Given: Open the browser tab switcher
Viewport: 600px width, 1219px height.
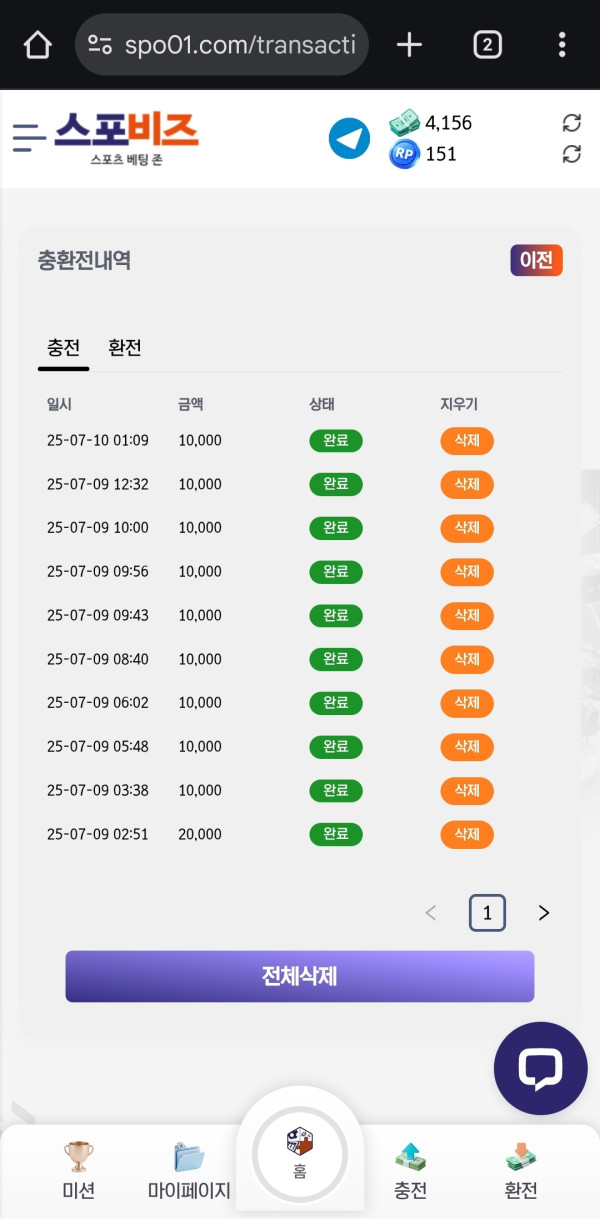Looking at the screenshot, I should (487, 45).
